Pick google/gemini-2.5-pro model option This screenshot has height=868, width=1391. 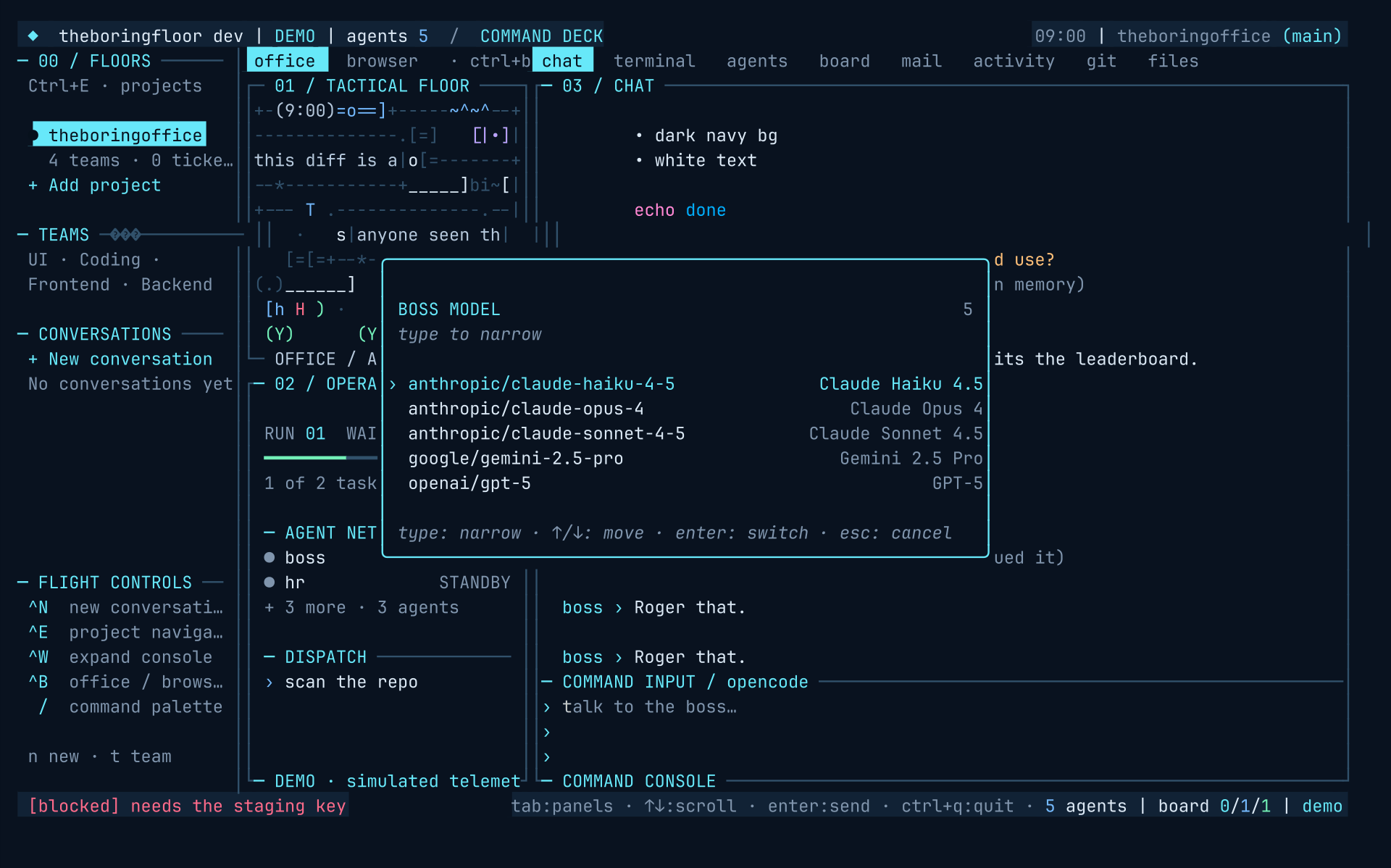[x=685, y=458]
